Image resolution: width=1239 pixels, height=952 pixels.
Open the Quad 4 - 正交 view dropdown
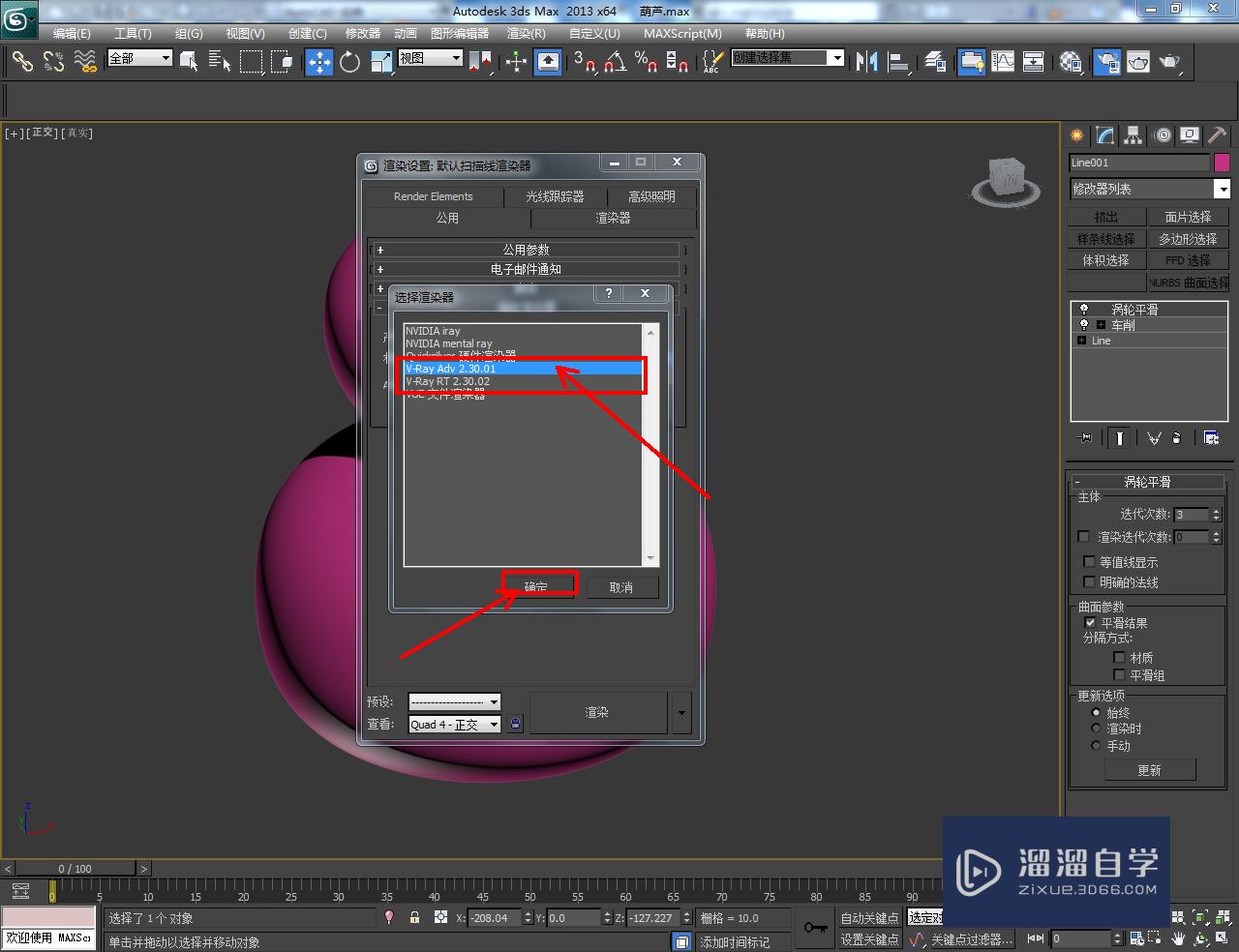coord(454,724)
